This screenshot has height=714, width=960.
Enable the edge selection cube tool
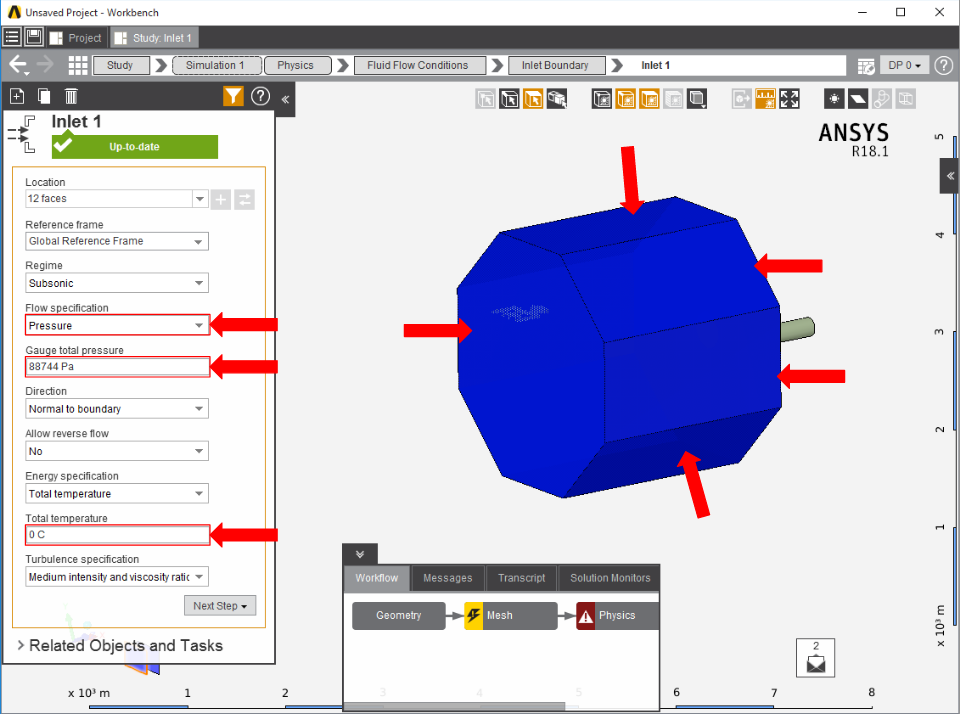[509, 99]
